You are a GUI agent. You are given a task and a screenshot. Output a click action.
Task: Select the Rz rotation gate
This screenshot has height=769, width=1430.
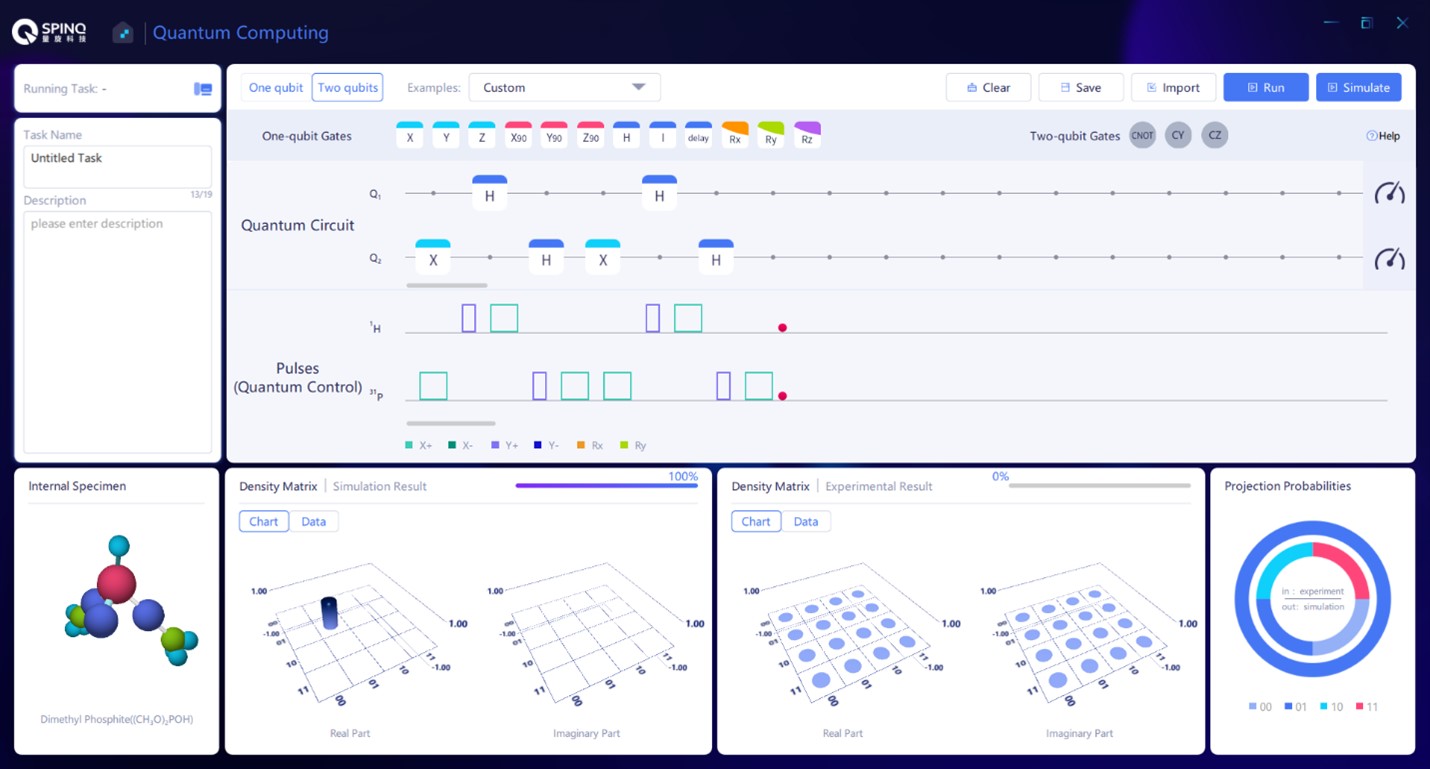(807, 135)
